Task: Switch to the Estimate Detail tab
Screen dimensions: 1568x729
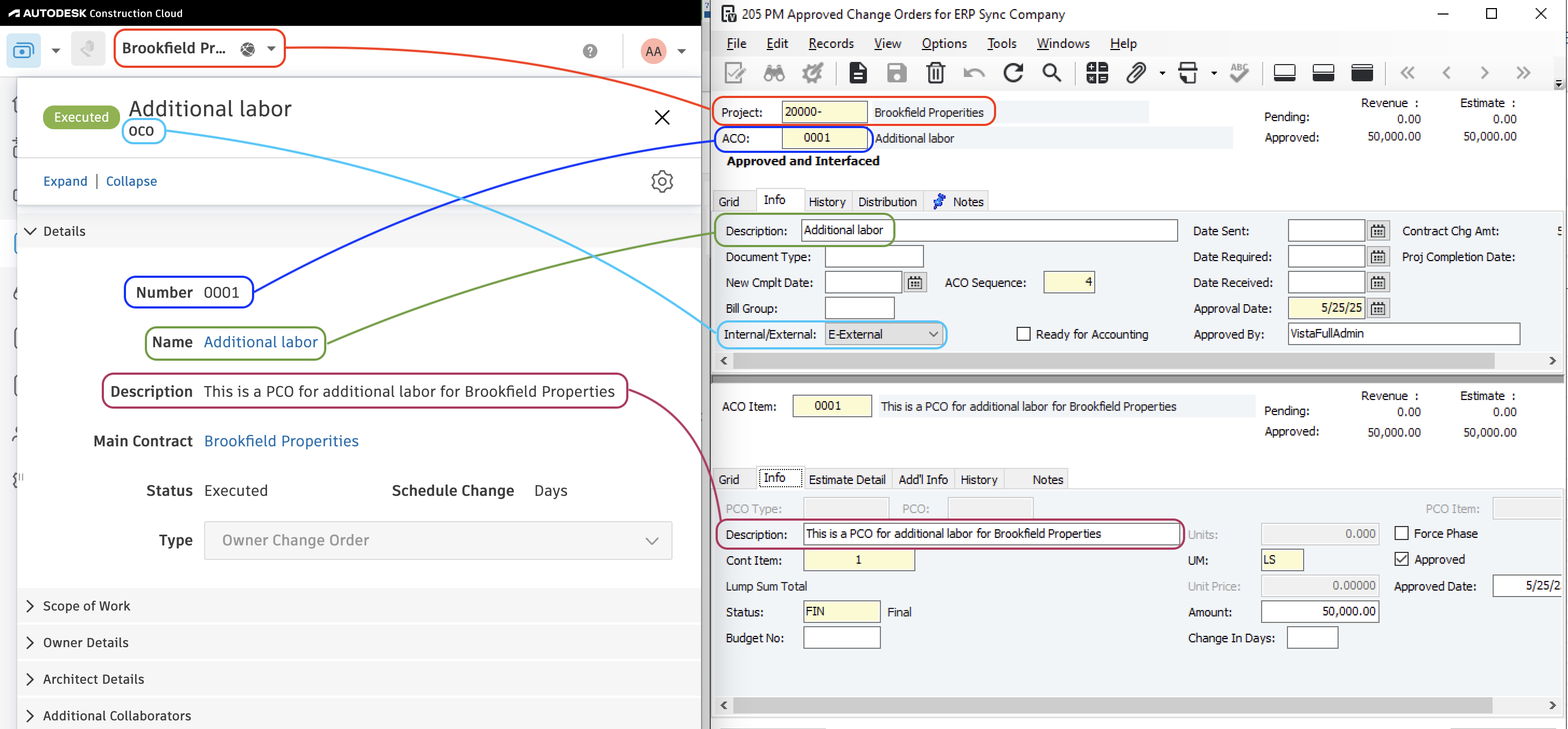Action: (x=846, y=480)
